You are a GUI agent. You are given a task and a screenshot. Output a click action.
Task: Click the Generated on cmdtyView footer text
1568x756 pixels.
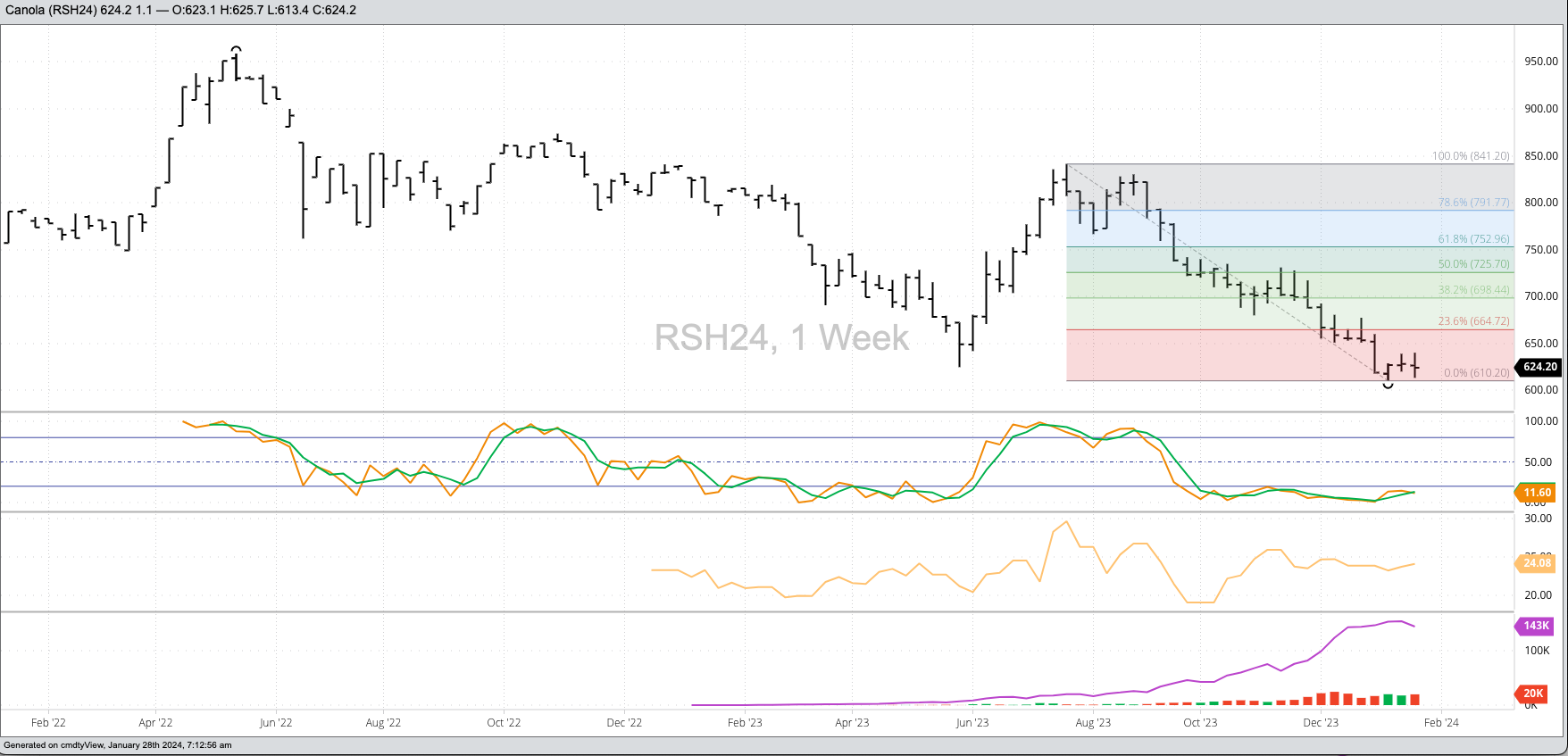(x=118, y=745)
